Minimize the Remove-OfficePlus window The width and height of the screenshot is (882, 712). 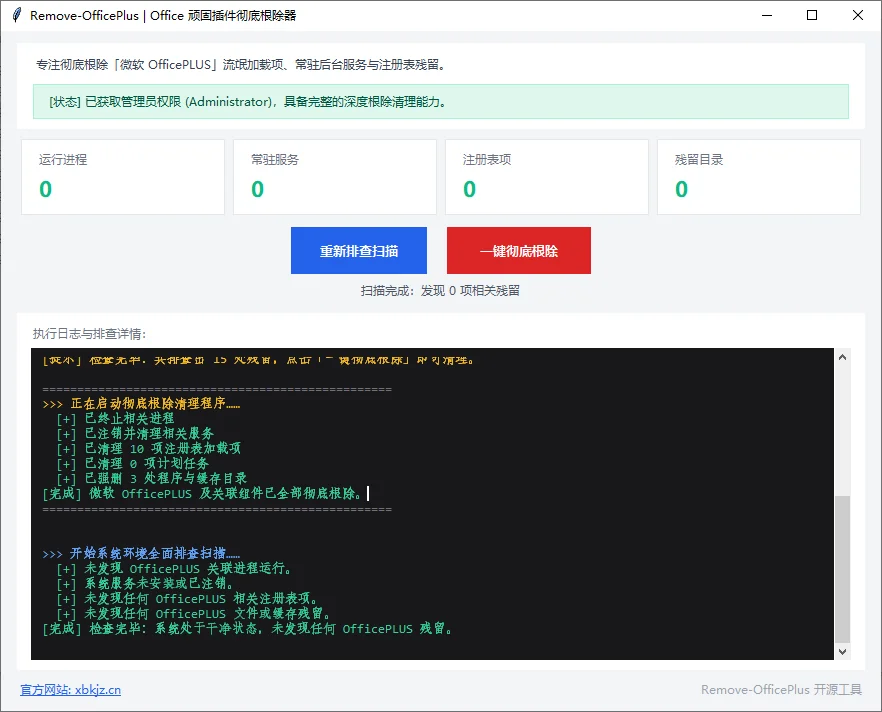click(767, 15)
